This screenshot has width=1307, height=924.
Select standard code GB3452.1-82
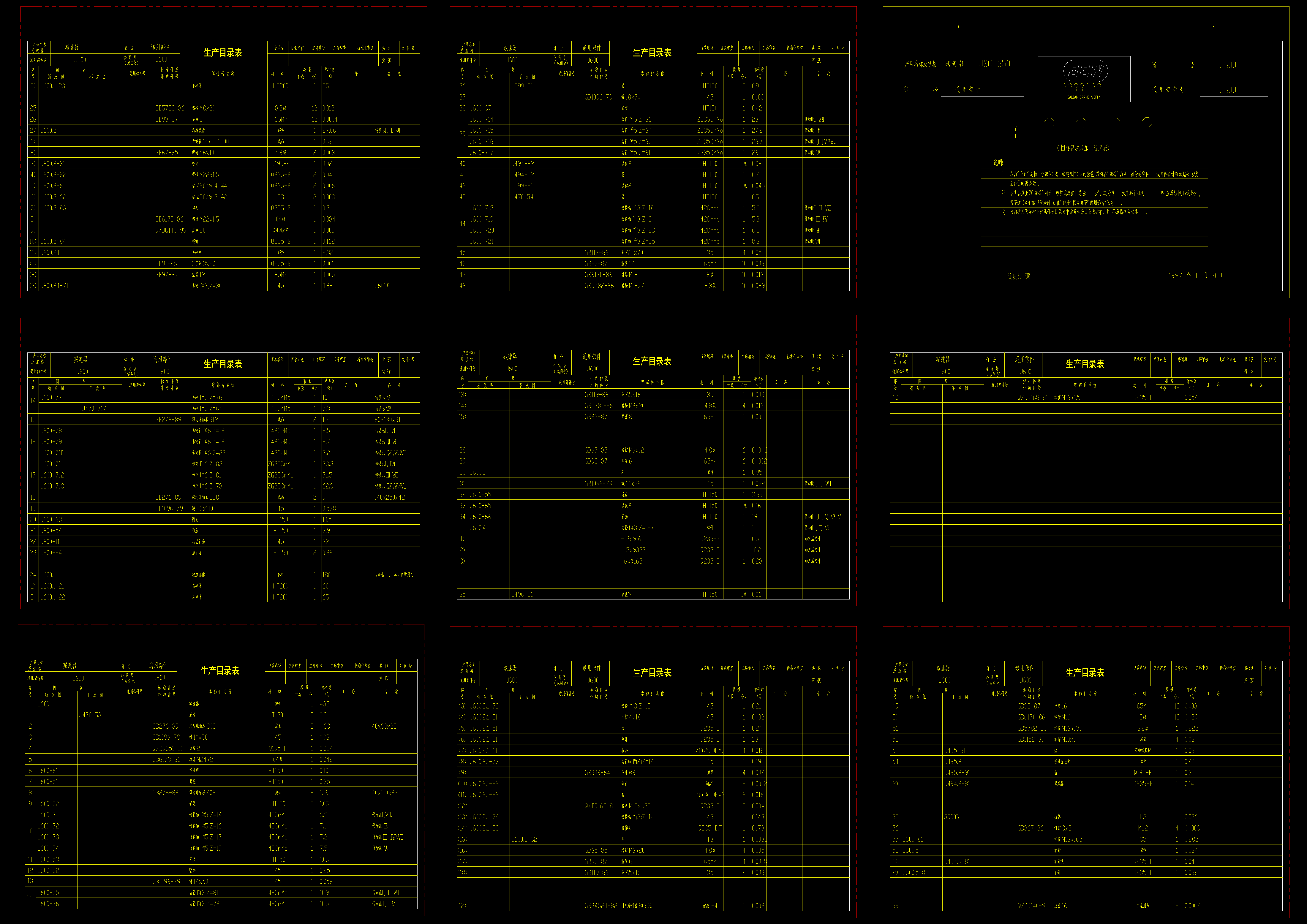click(601, 906)
